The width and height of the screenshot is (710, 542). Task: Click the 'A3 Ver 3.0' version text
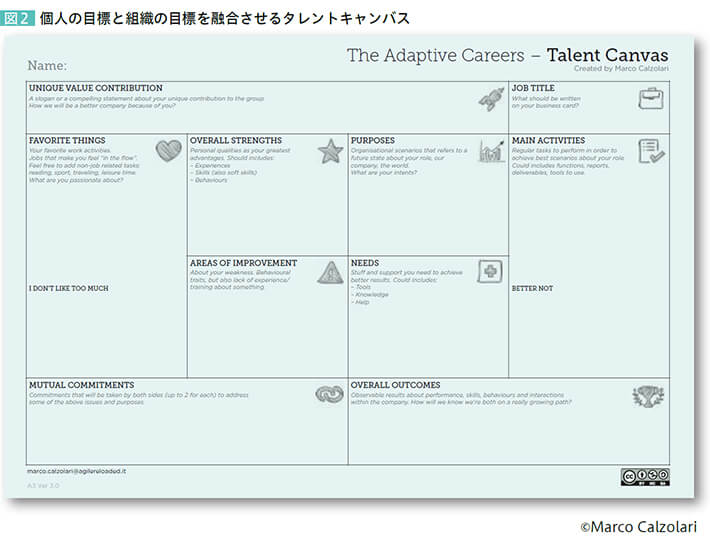[x=43, y=486]
